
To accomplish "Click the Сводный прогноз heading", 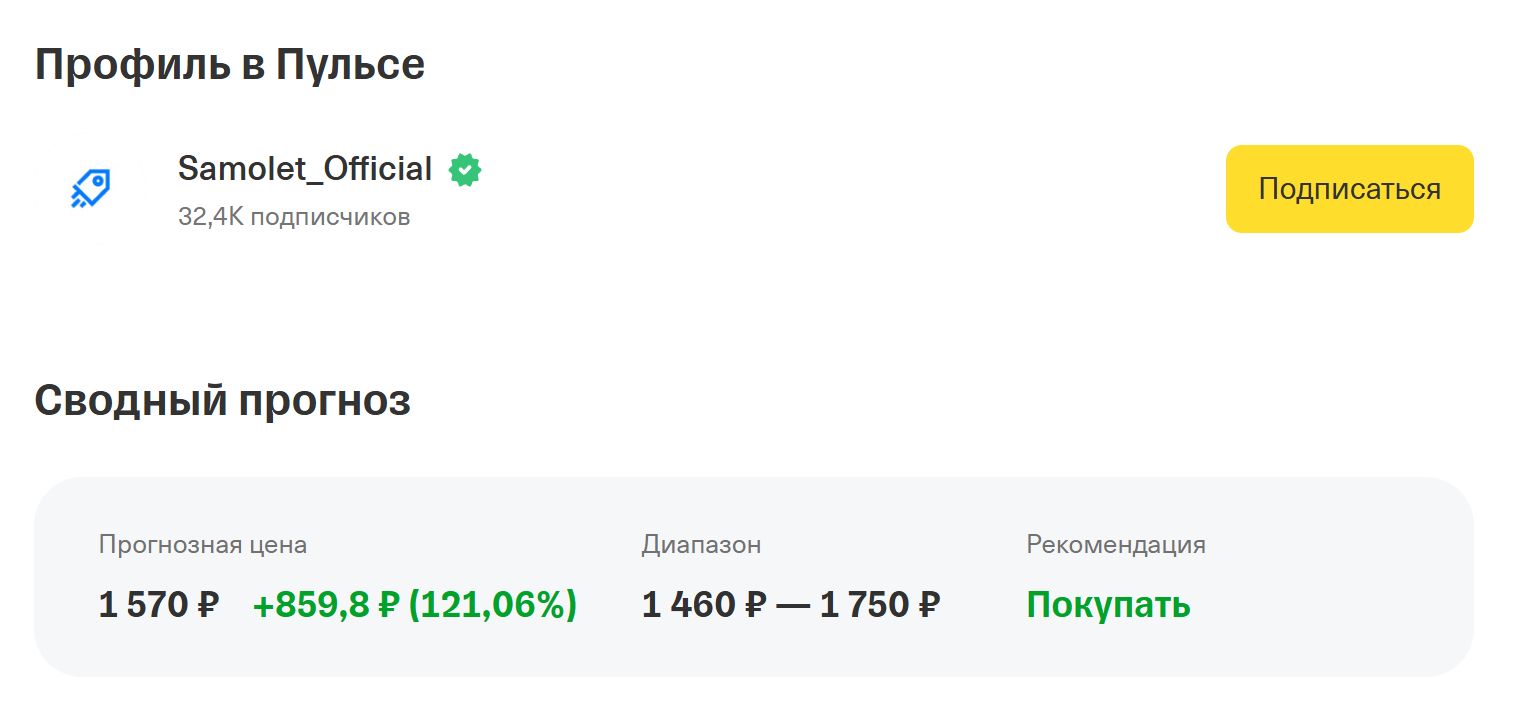I will 222,401.
